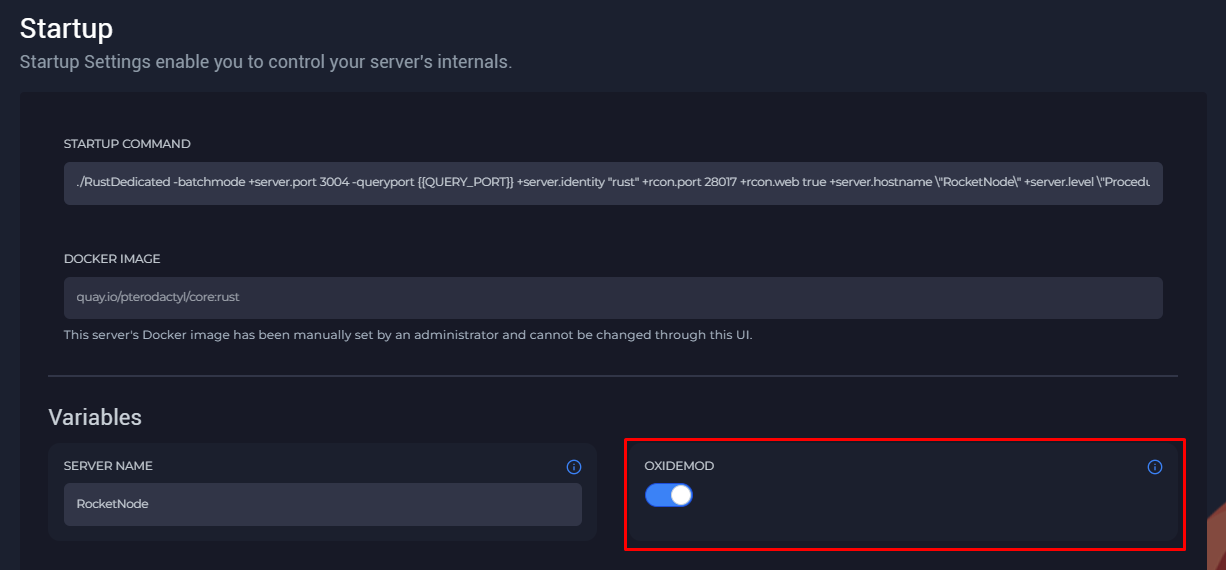Click the Server Name info icon
The width and height of the screenshot is (1226, 570).
pyautogui.click(x=574, y=467)
